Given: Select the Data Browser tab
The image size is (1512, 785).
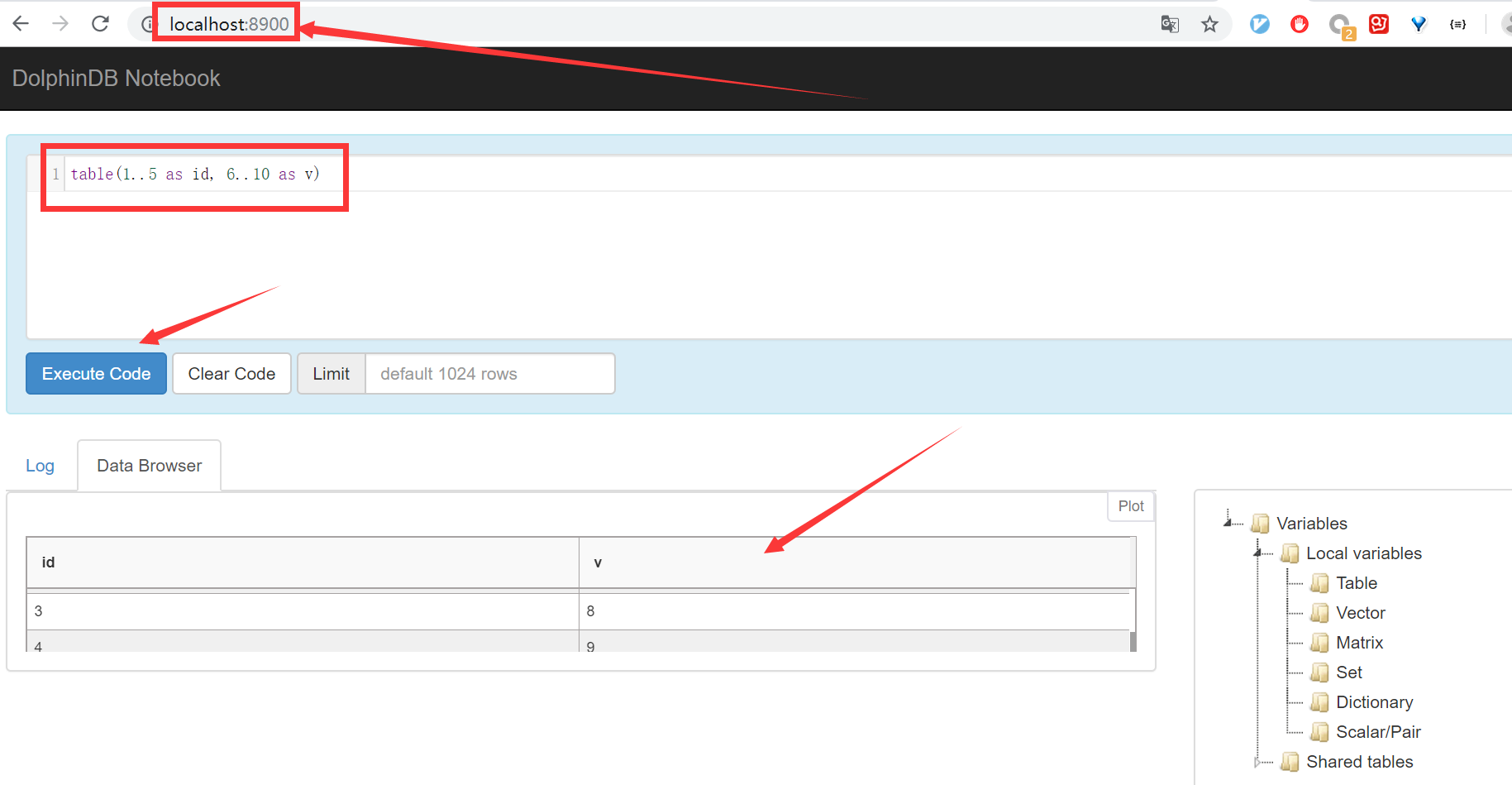Looking at the screenshot, I should click(150, 466).
